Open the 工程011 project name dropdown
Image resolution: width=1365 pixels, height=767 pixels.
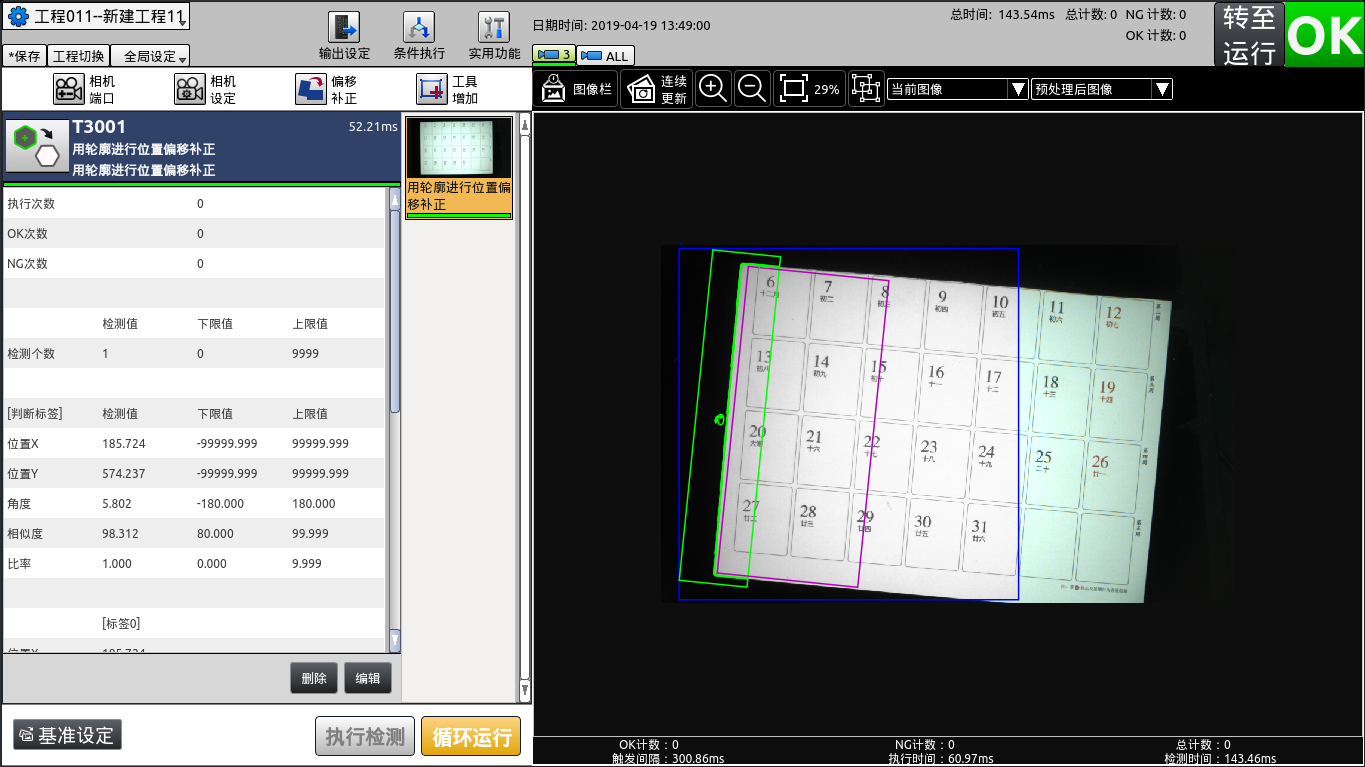[x=96, y=17]
